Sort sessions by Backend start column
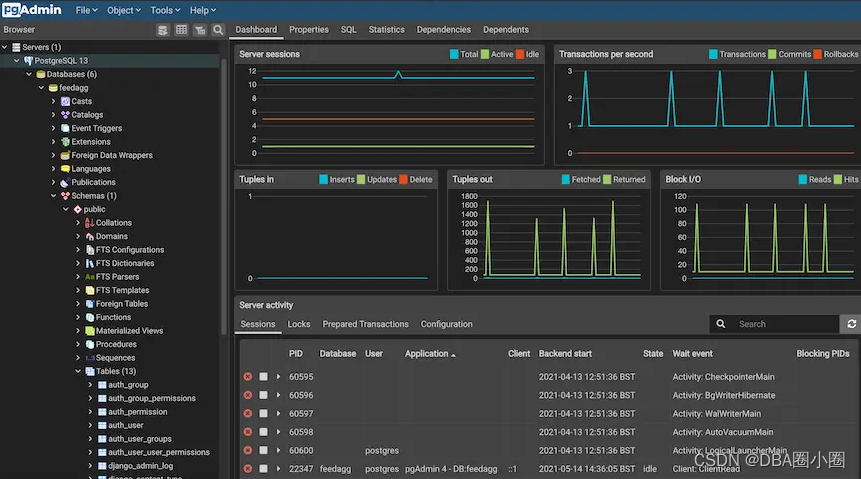The image size is (861, 479). [x=565, y=354]
